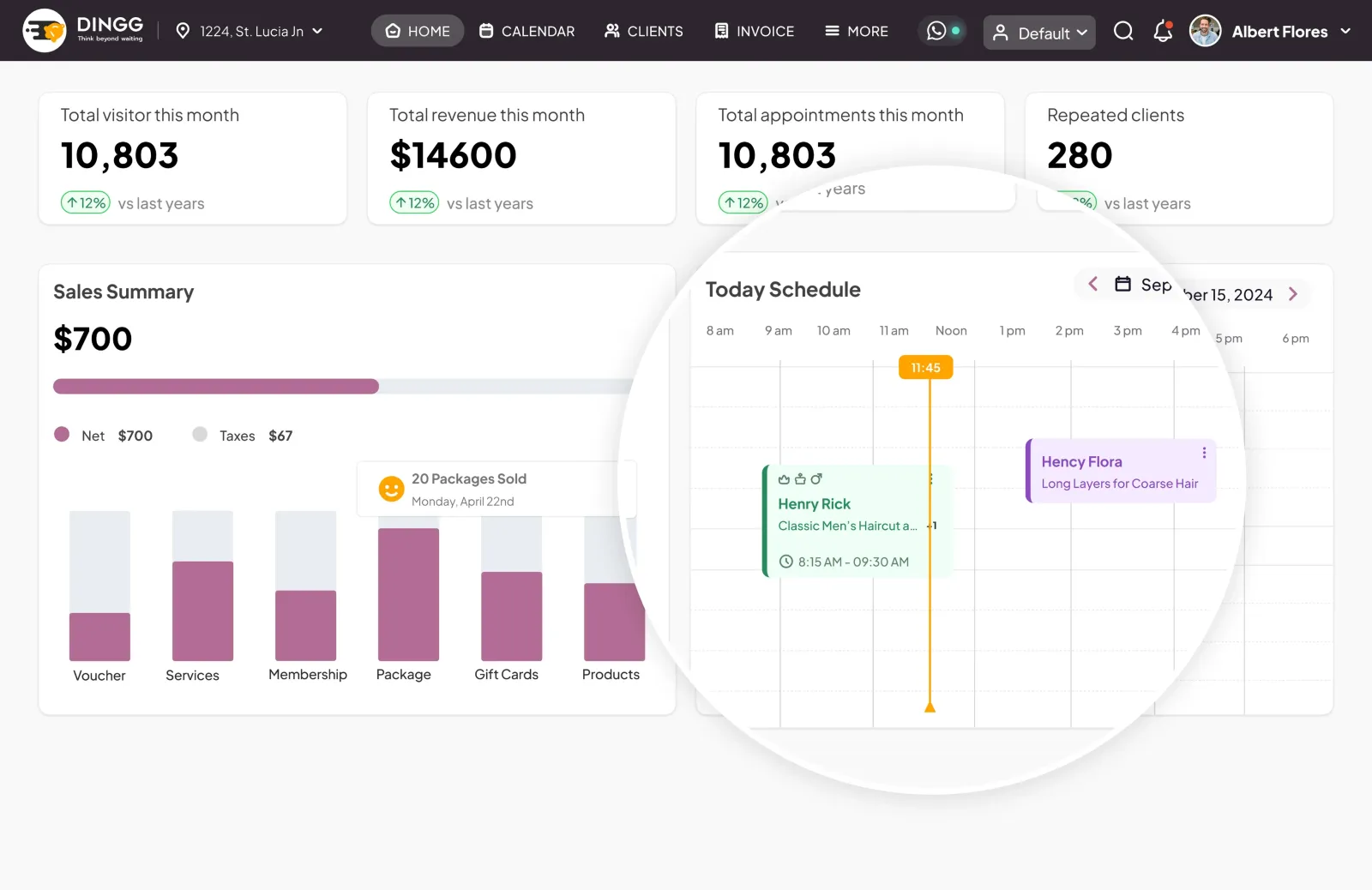
Task: Open the CALENDAR menu item
Action: pos(527,31)
